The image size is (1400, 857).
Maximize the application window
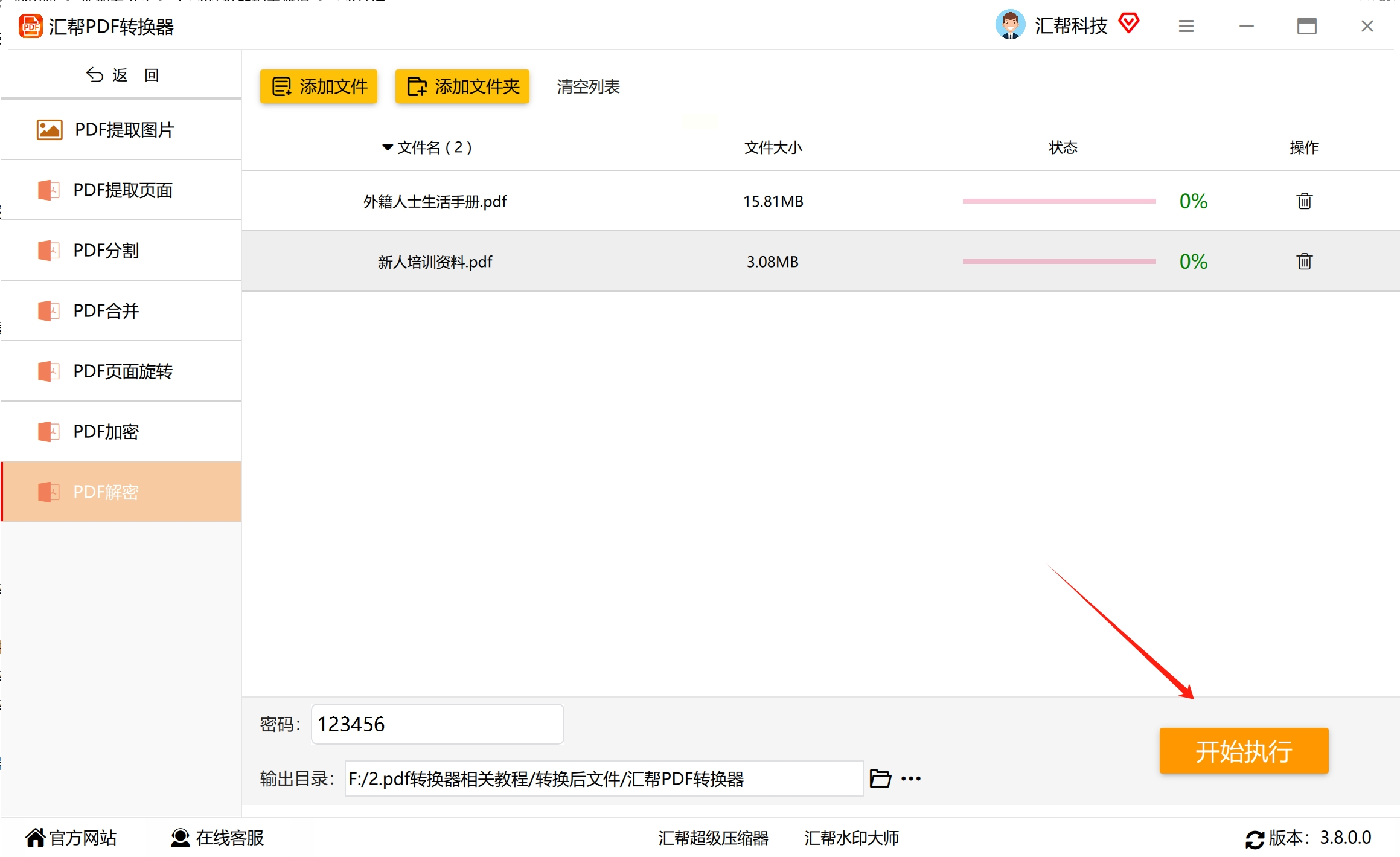pos(1306,26)
